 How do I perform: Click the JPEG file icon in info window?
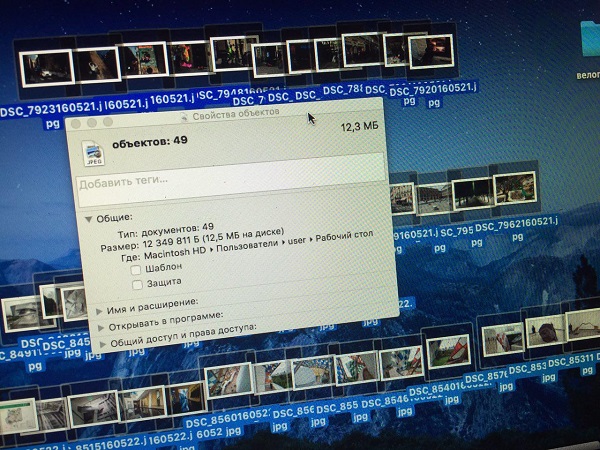(x=93, y=153)
